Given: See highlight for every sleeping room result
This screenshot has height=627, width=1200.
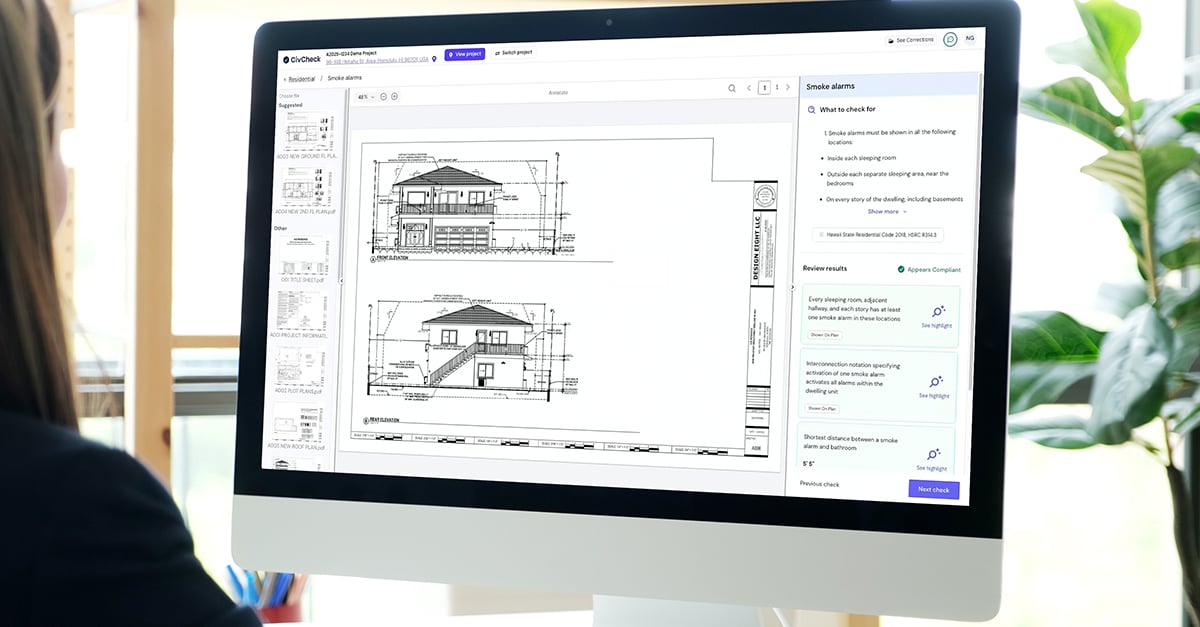Looking at the screenshot, I should click(x=936, y=316).
